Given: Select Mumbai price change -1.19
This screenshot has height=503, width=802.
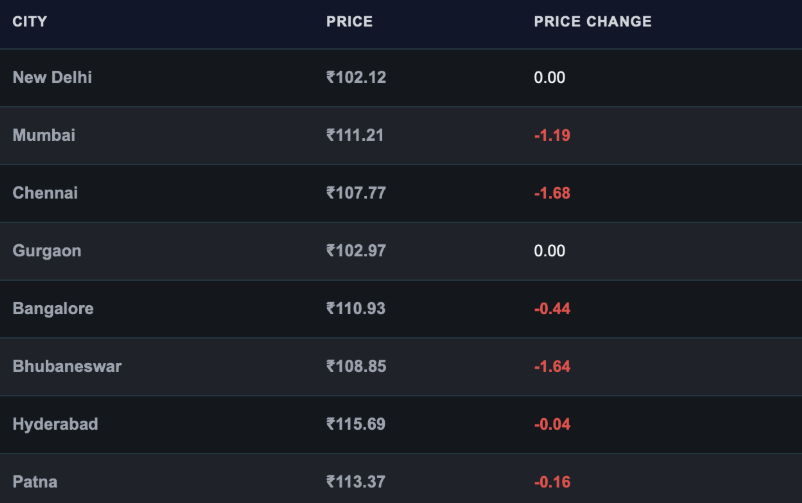Looking at the screenshot, I should [x=552, y=135].
